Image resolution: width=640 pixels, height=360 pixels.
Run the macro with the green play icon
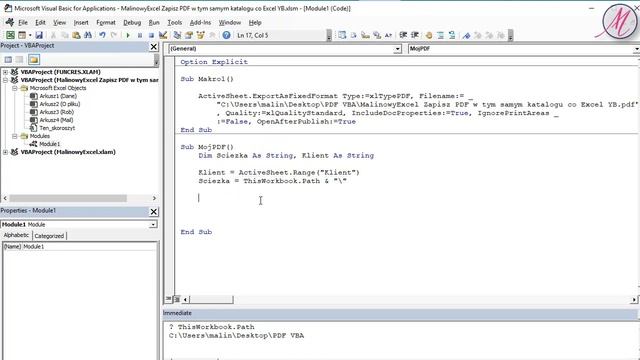pyautogui.click(x=128, y=36)
